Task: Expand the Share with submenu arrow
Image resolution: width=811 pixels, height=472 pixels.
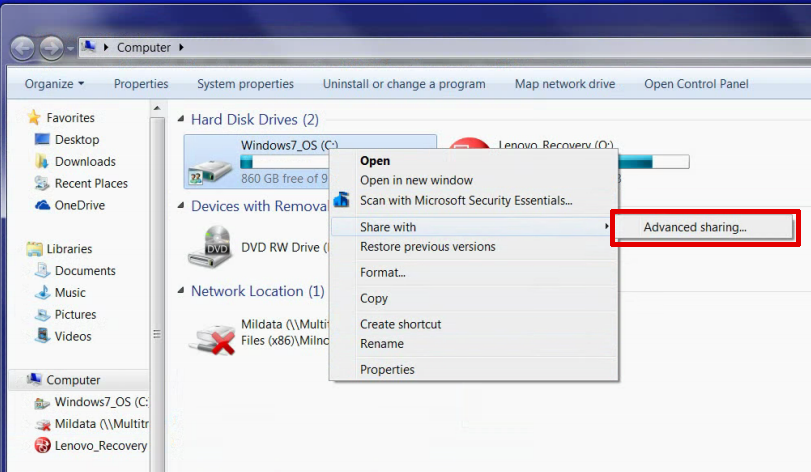Action: point(607,227)
